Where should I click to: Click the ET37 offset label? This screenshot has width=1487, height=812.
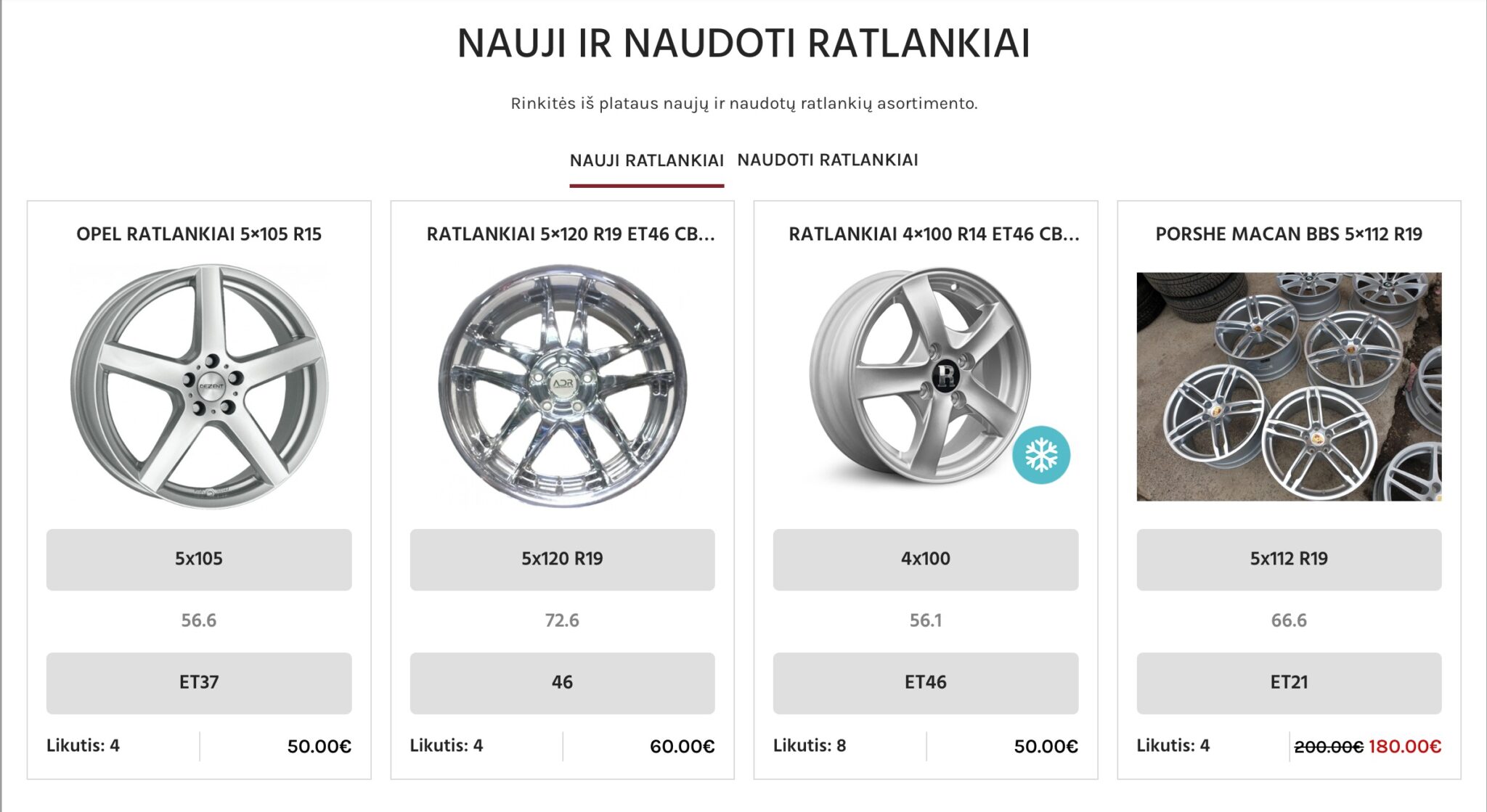click(x=199, y=682)
